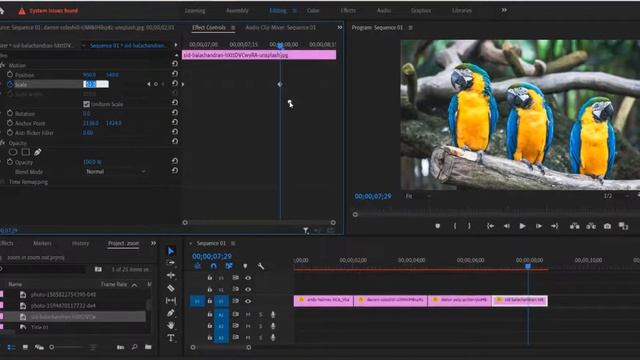Create new bin with folder icon
640x360 pixels.
[x=148, y=347]
